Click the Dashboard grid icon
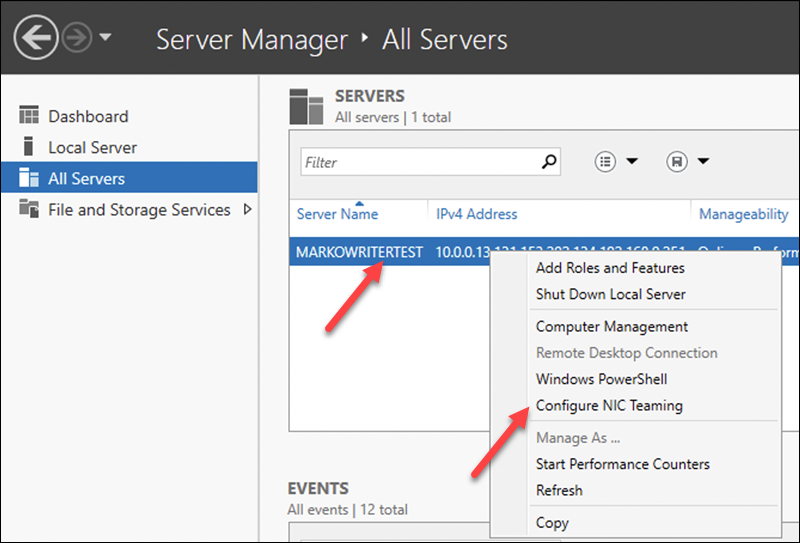This screenshot has height=543, width=800. coord(29,115)
